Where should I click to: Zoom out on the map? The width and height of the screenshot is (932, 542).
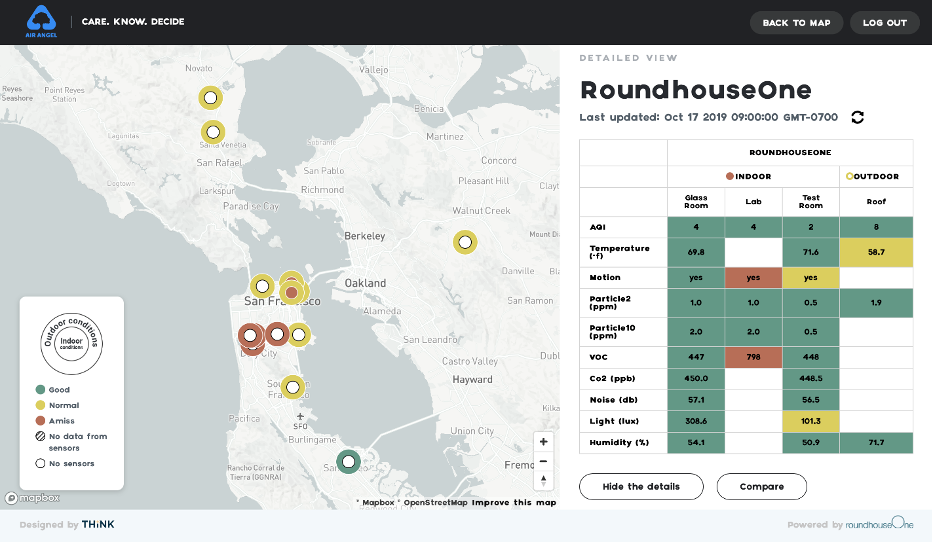coord(543,461)
